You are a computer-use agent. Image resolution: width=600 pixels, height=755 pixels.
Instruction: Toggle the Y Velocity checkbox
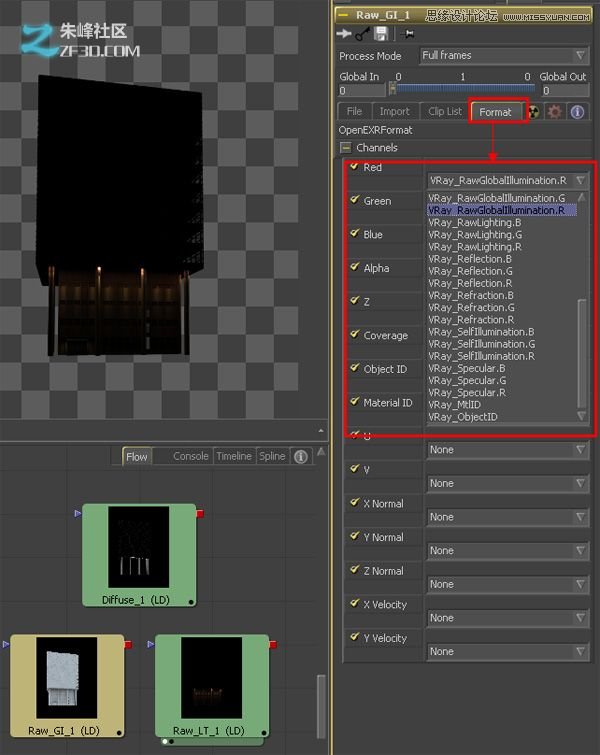[x=355, y=637]
